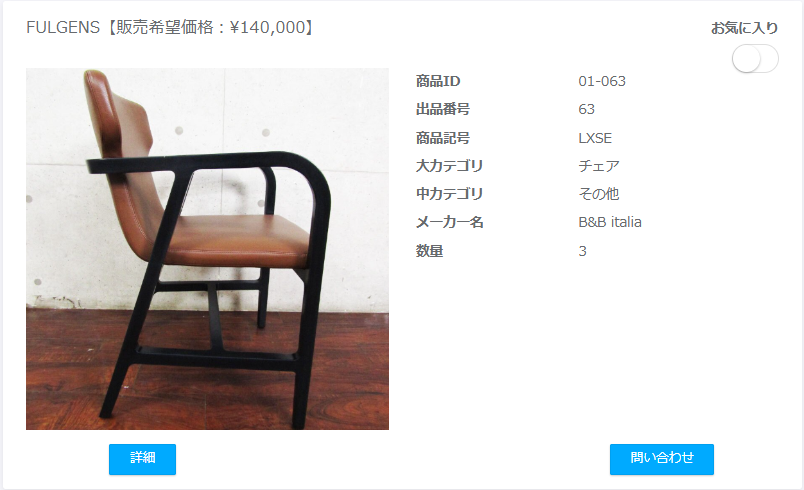The image size is (804, 490).
Task: Click the maker name B&B italia
Action: [x=610, y=222]
